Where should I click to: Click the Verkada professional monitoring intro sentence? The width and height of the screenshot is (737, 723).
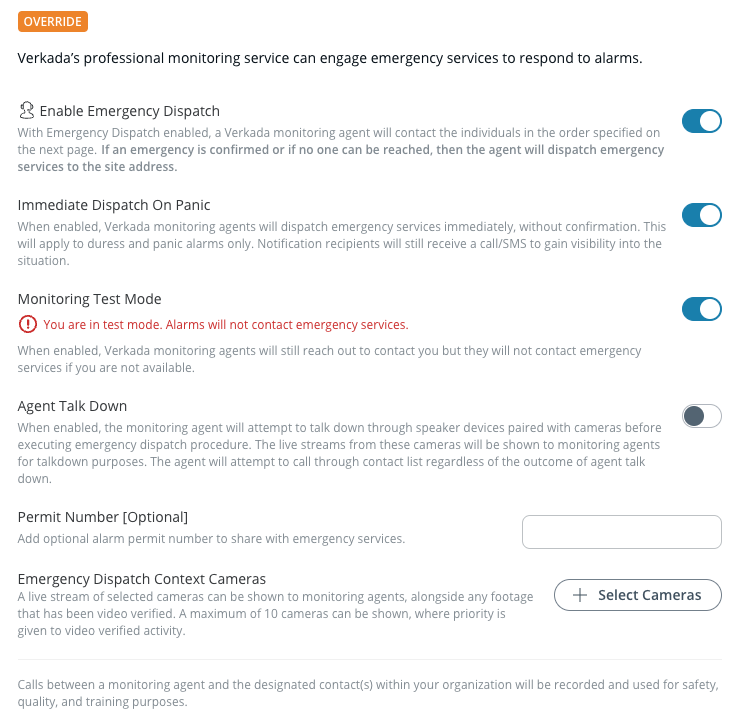click(330, 58)
